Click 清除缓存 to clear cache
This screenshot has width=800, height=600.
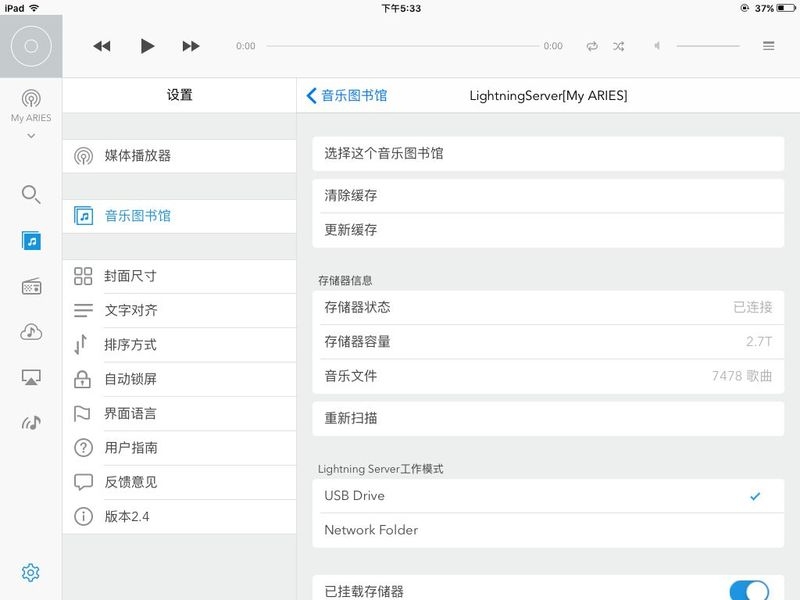548,195
